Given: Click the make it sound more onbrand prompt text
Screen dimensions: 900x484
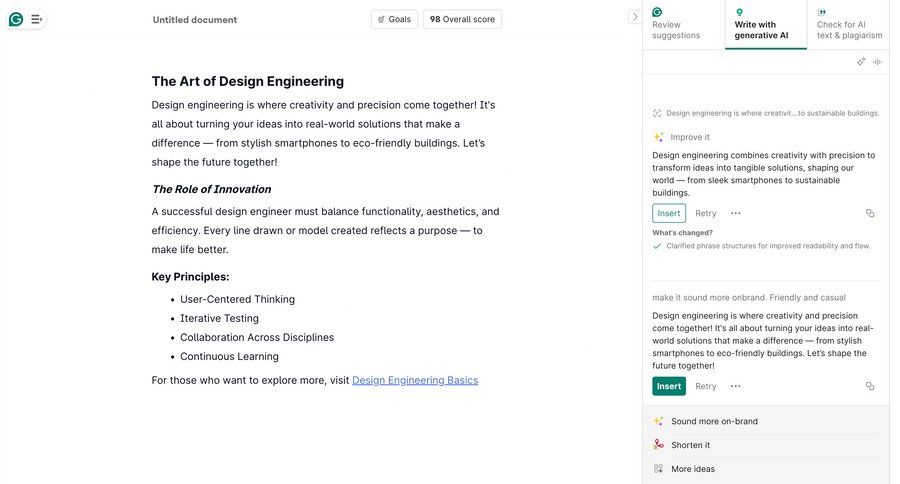Looking at the screenshot, I should 748,297.
